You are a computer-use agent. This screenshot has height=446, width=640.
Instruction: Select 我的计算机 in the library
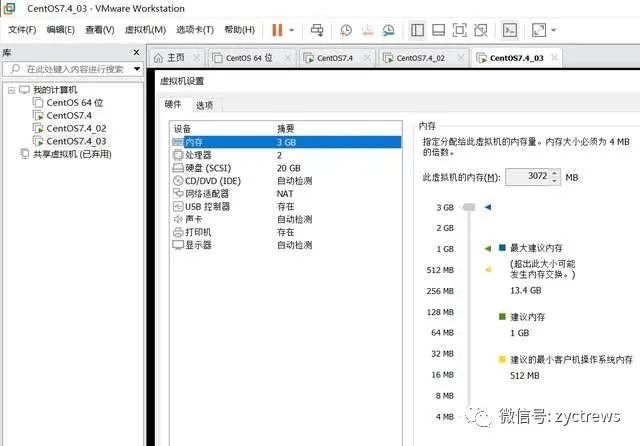point(55,90)
